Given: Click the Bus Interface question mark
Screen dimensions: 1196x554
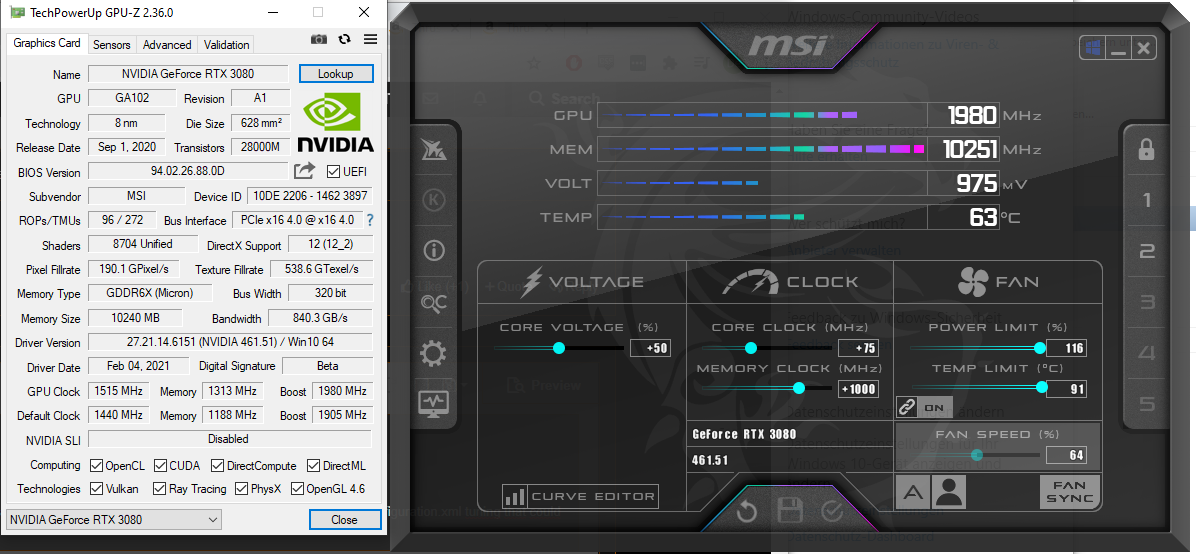Looking at the screenshot, I should pos(371,221).
